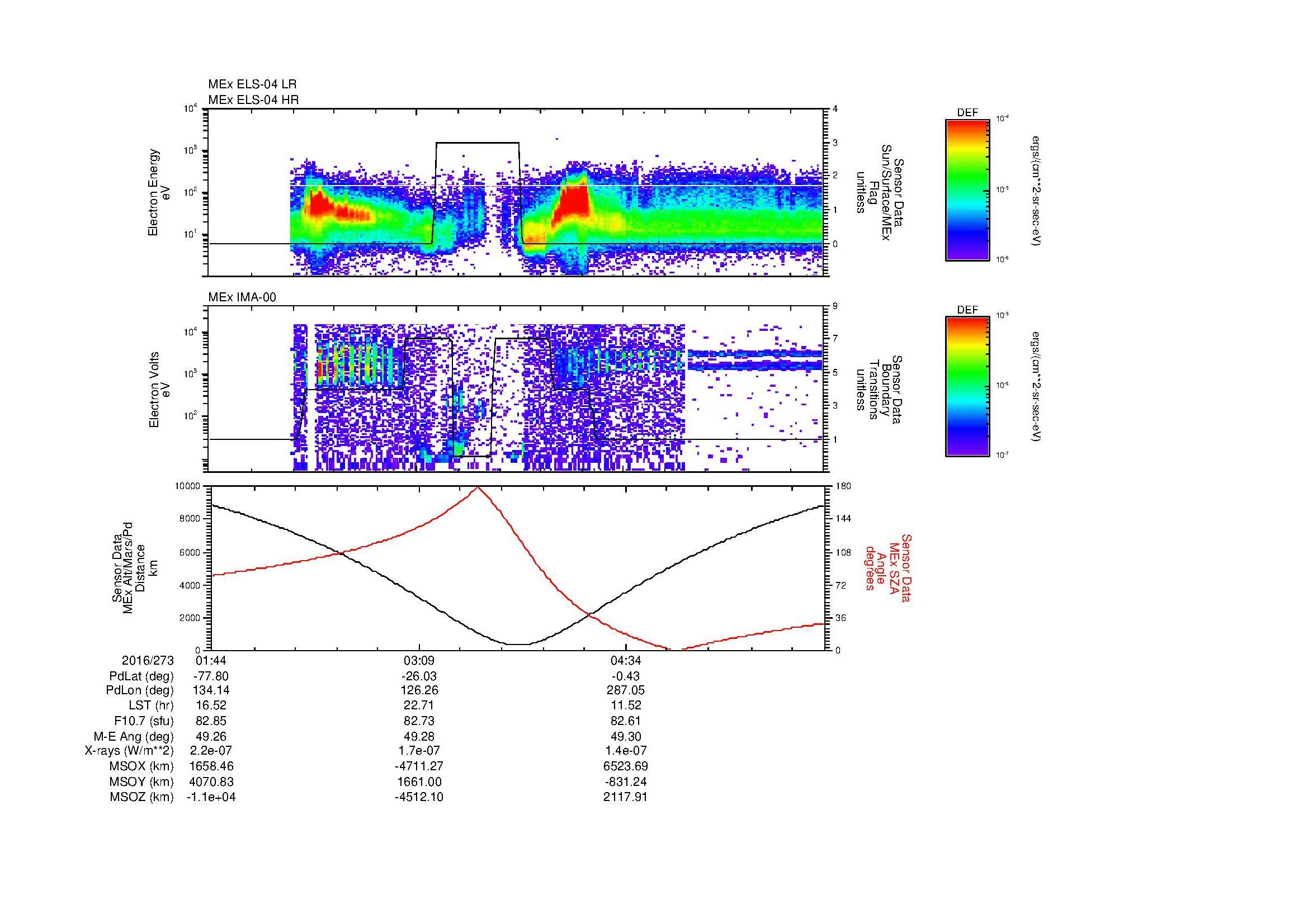
Task: Click the 'Boundary Transitions' right axis label
Action: [x=880, y=390]
